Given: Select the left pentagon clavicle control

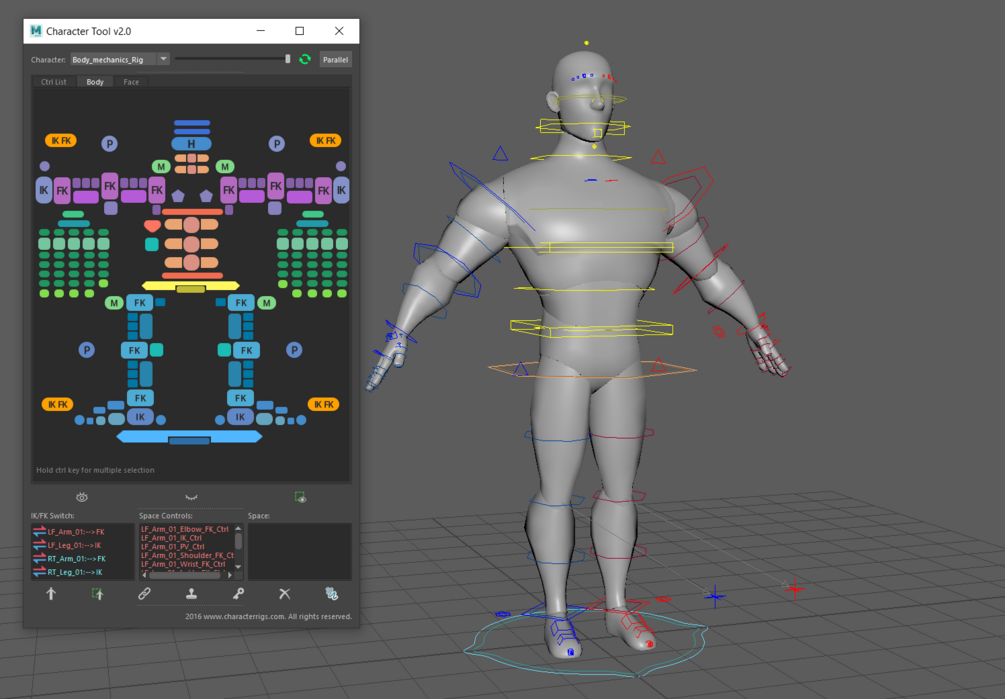Looking at the screenshot, I should tap(178, 195).
